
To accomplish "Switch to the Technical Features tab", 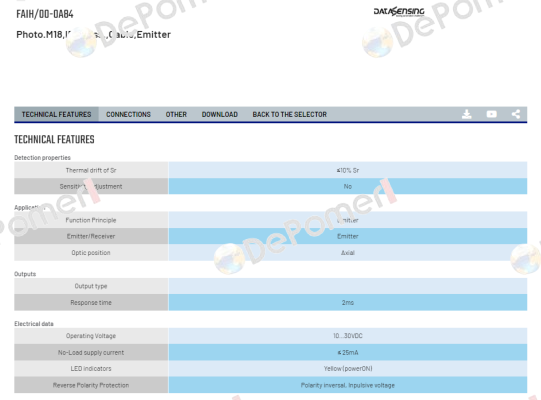I will pyautogui.click(x=57, y=114).
